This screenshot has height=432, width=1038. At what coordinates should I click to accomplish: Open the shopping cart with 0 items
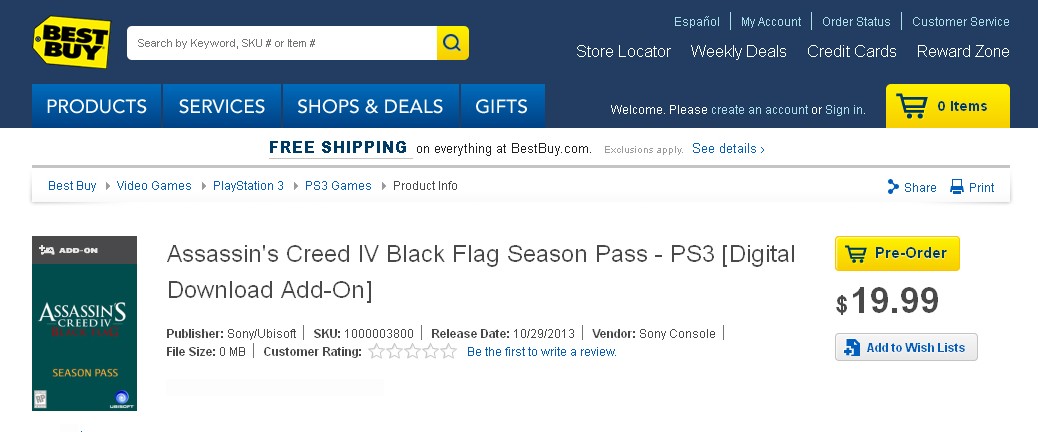947,106
